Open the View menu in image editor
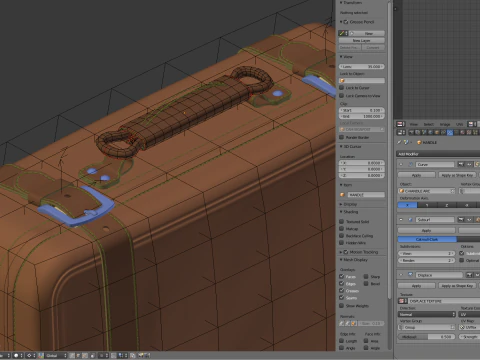Image resolution: width=480 pixels, height=360 pixels. point(414,124)
